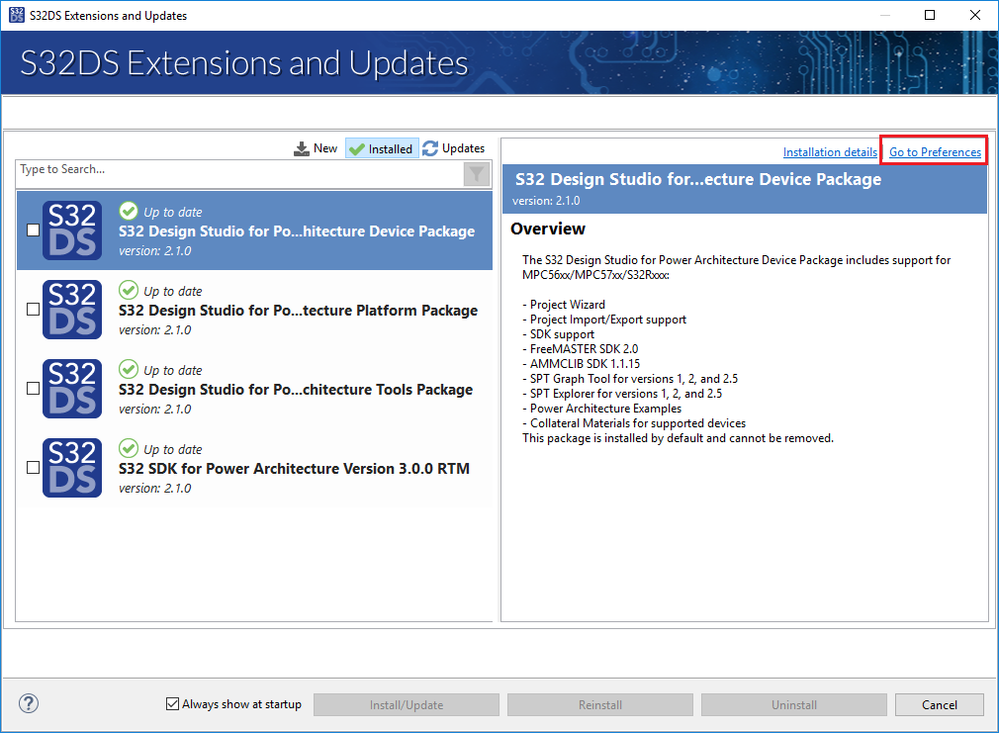Switch to the New tab
999x733 pixels.
315,149
